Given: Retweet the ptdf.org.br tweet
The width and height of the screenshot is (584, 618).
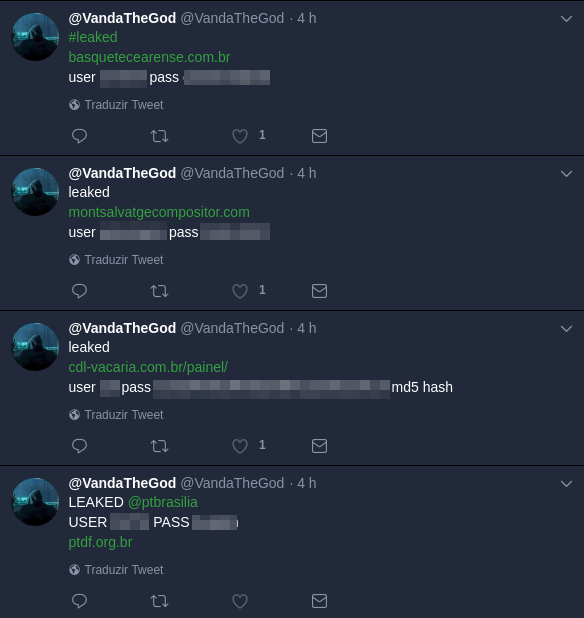Looking at the screenshot, I should click(159, 601).
